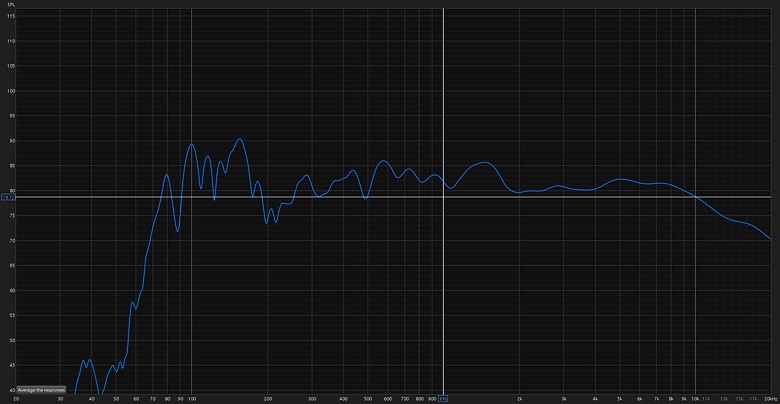
Task: Click the 7k label on frequency axis
Action: tap(657, 399)
